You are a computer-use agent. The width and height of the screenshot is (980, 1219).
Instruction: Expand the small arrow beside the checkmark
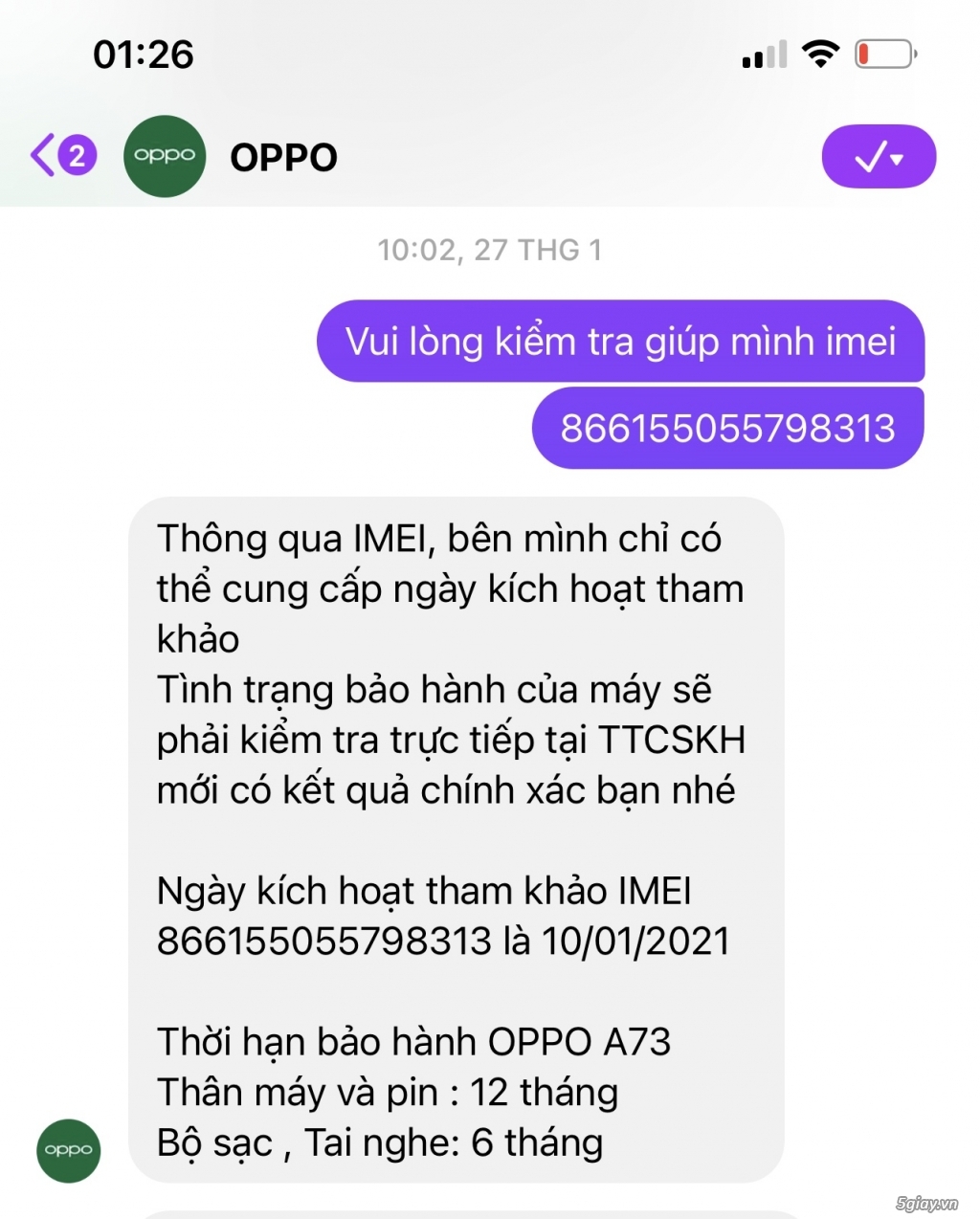[898, 159]
